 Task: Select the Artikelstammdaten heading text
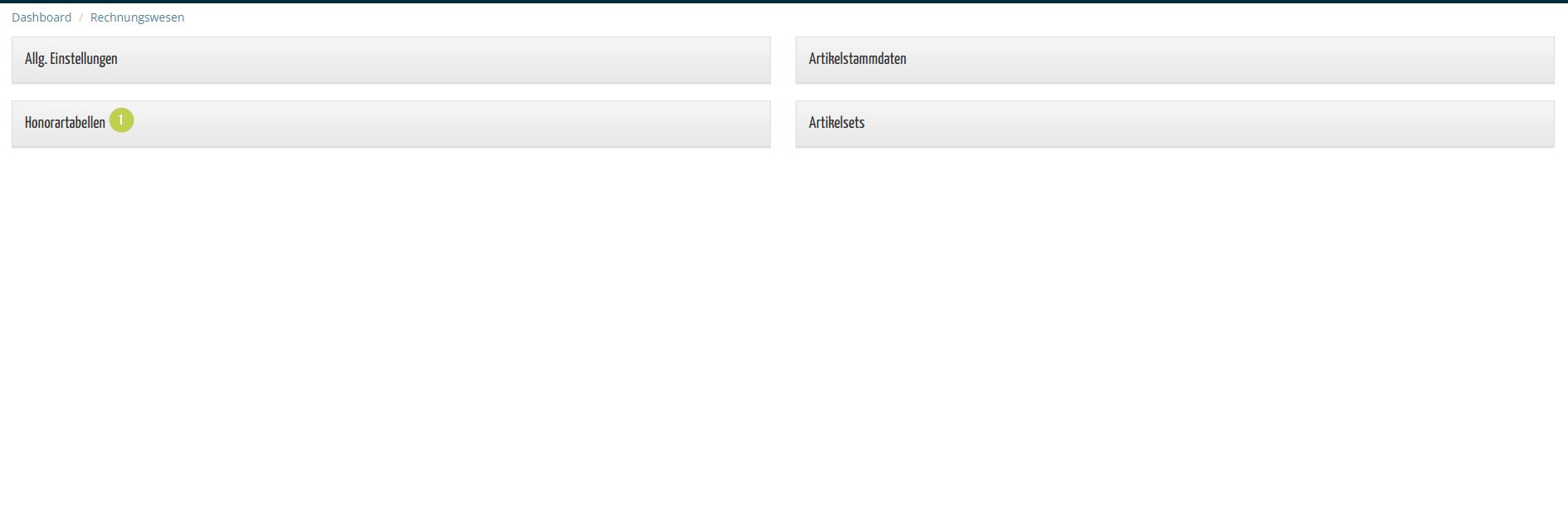coord(857,59)
